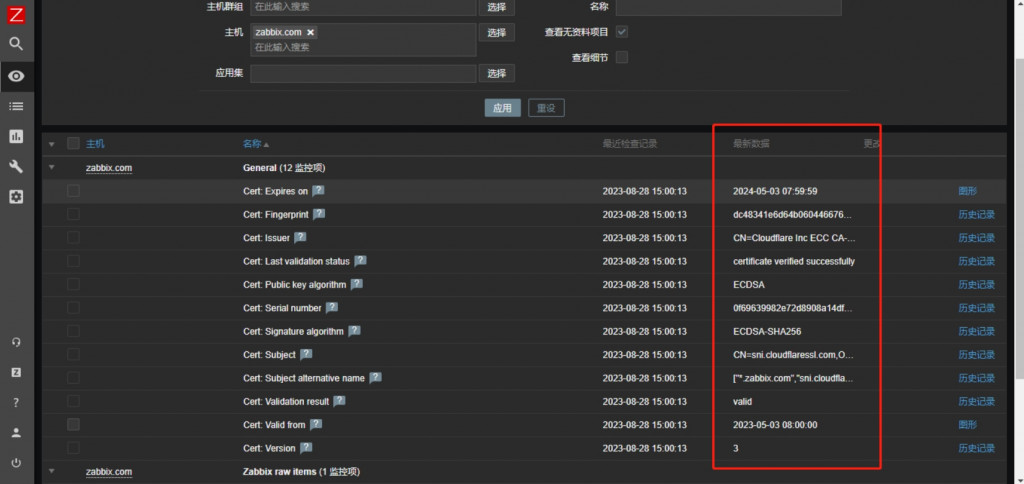Click 选择 button for 主机
Viewport: 1024px width, 484px height.
tap(496, 33)
